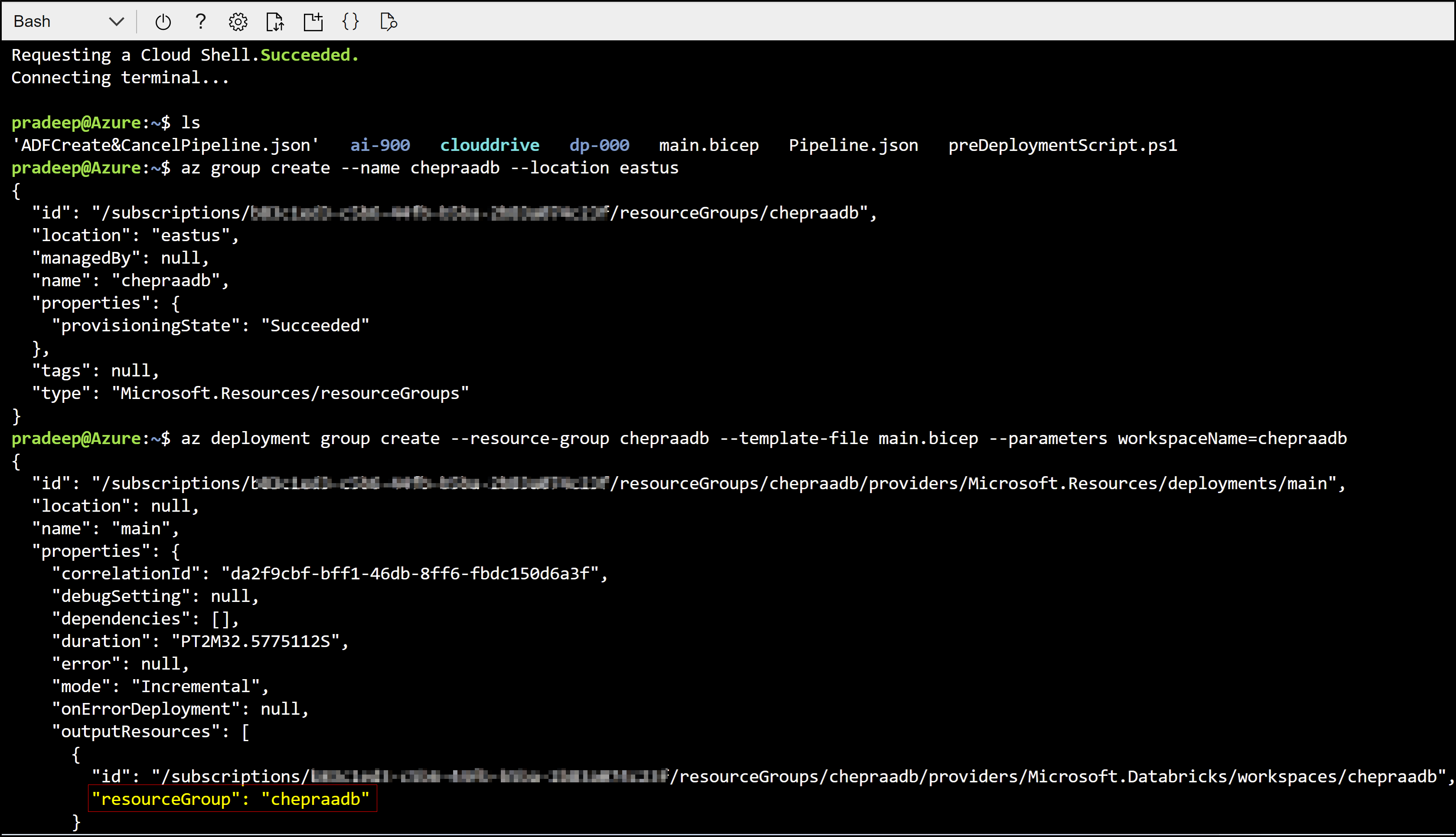Screen dimensions: 1456x837
Task: Open a new session icon
Action: [x=313, y=22]
